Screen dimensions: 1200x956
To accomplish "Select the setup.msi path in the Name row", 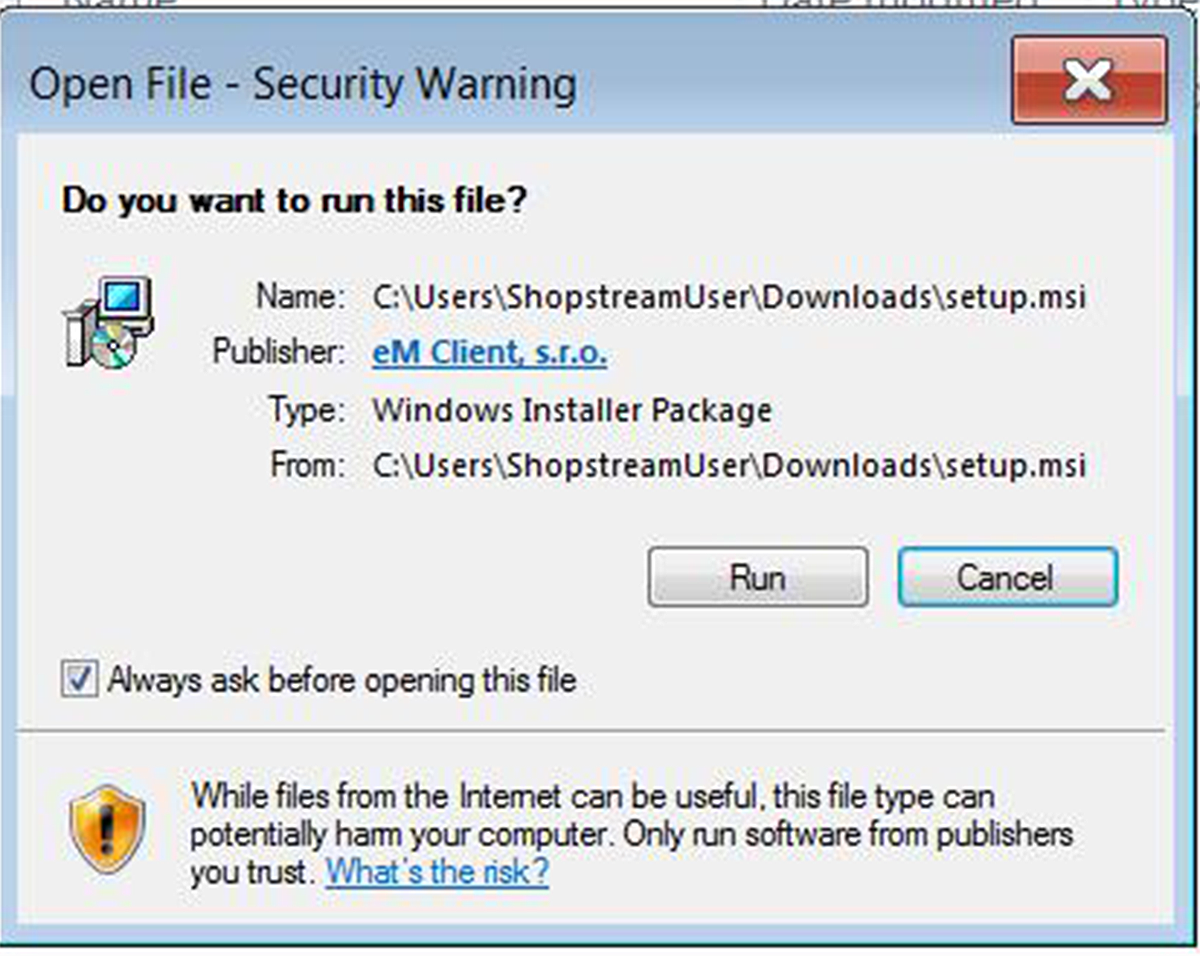I will pos(728,297).
